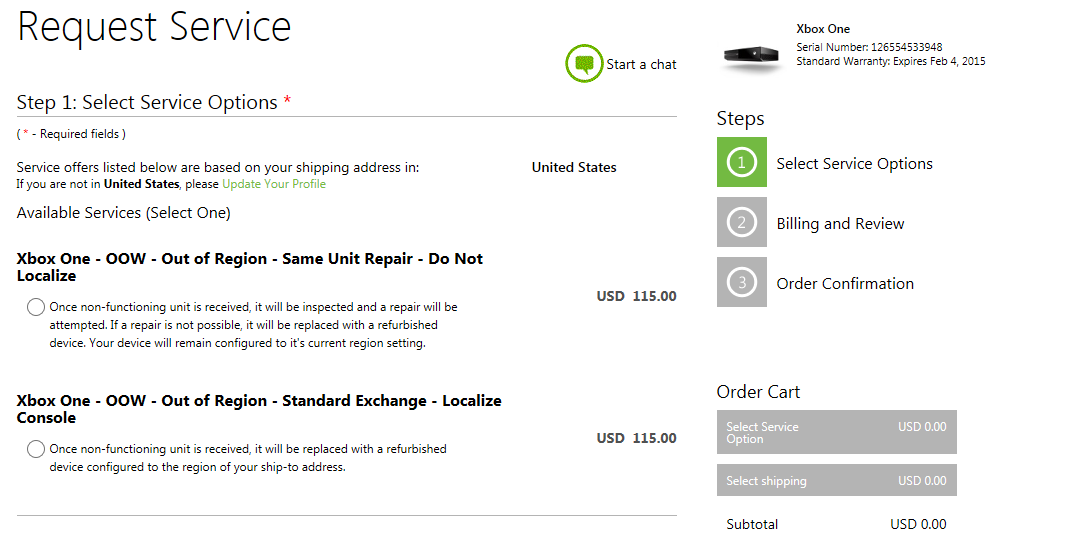Click the Select shipping cart row
1068x542 pixels.
[x=836, y=480]
